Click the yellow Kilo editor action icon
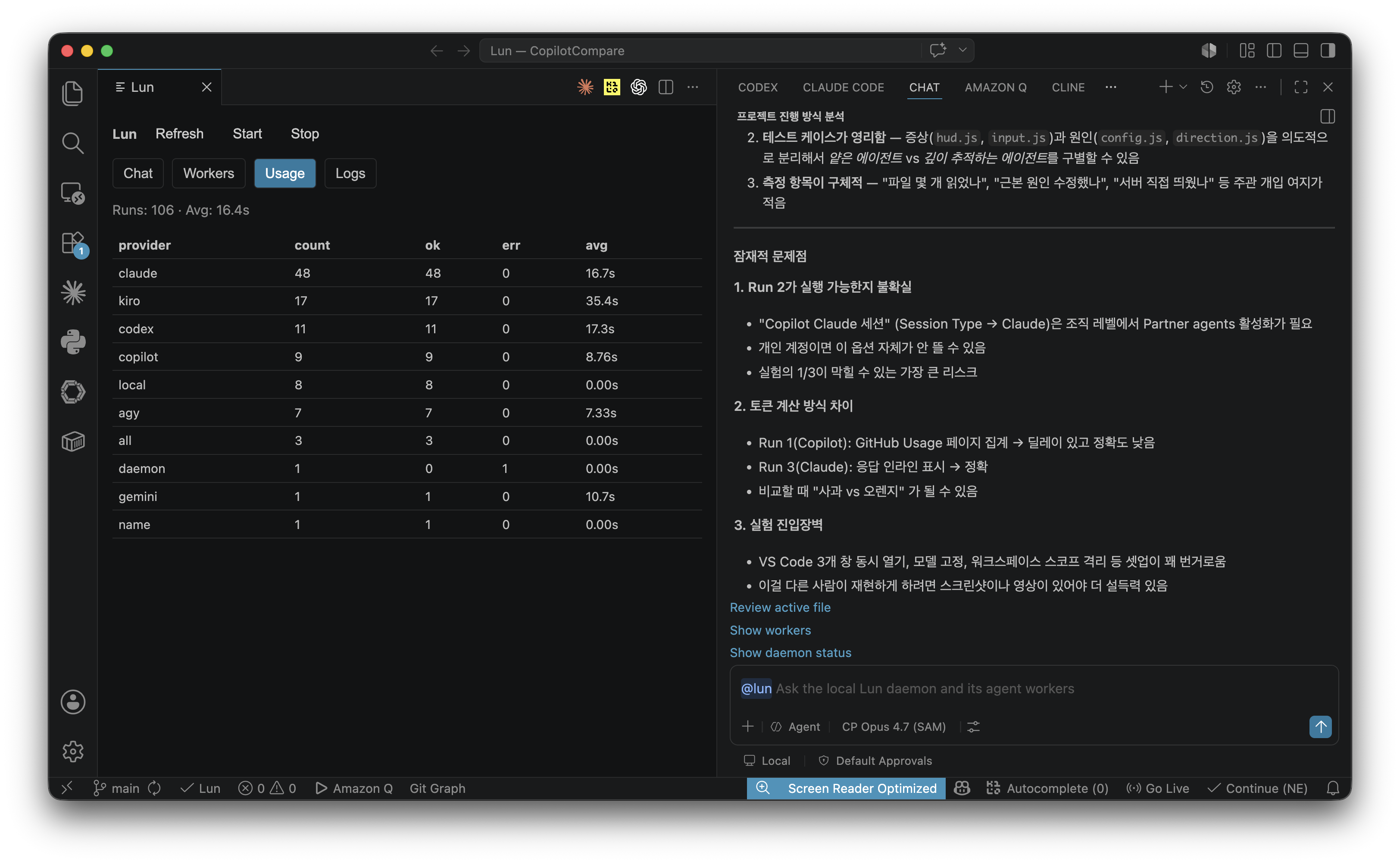The height and width of the screenshot is (864, 1400). coord(612,87)
